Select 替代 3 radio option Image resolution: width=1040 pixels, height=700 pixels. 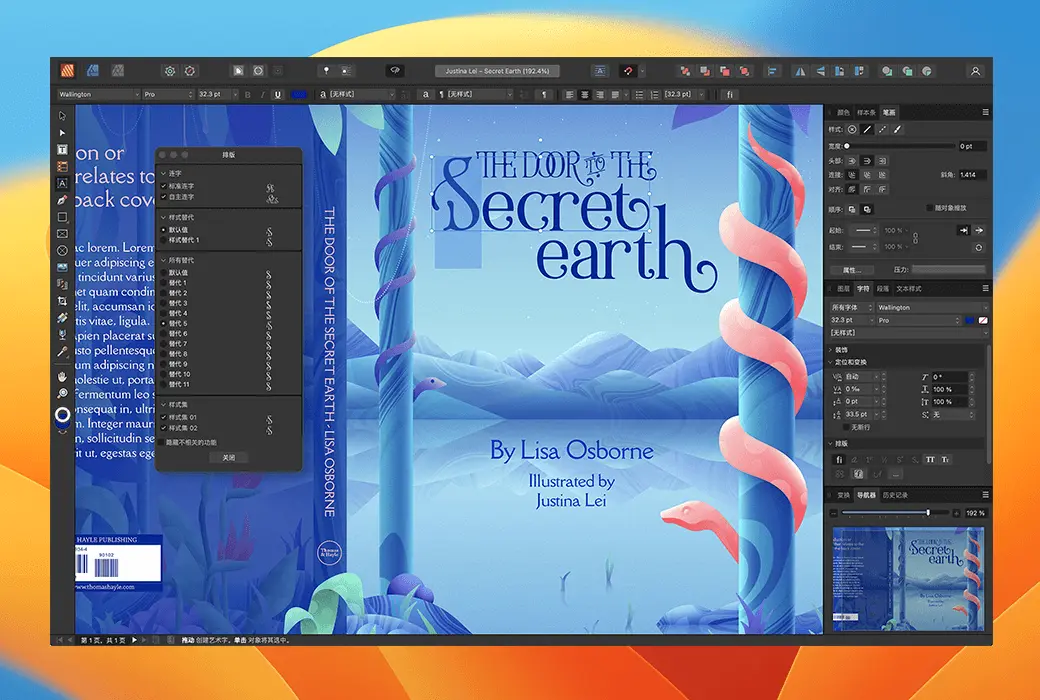(x=164, y=303)
